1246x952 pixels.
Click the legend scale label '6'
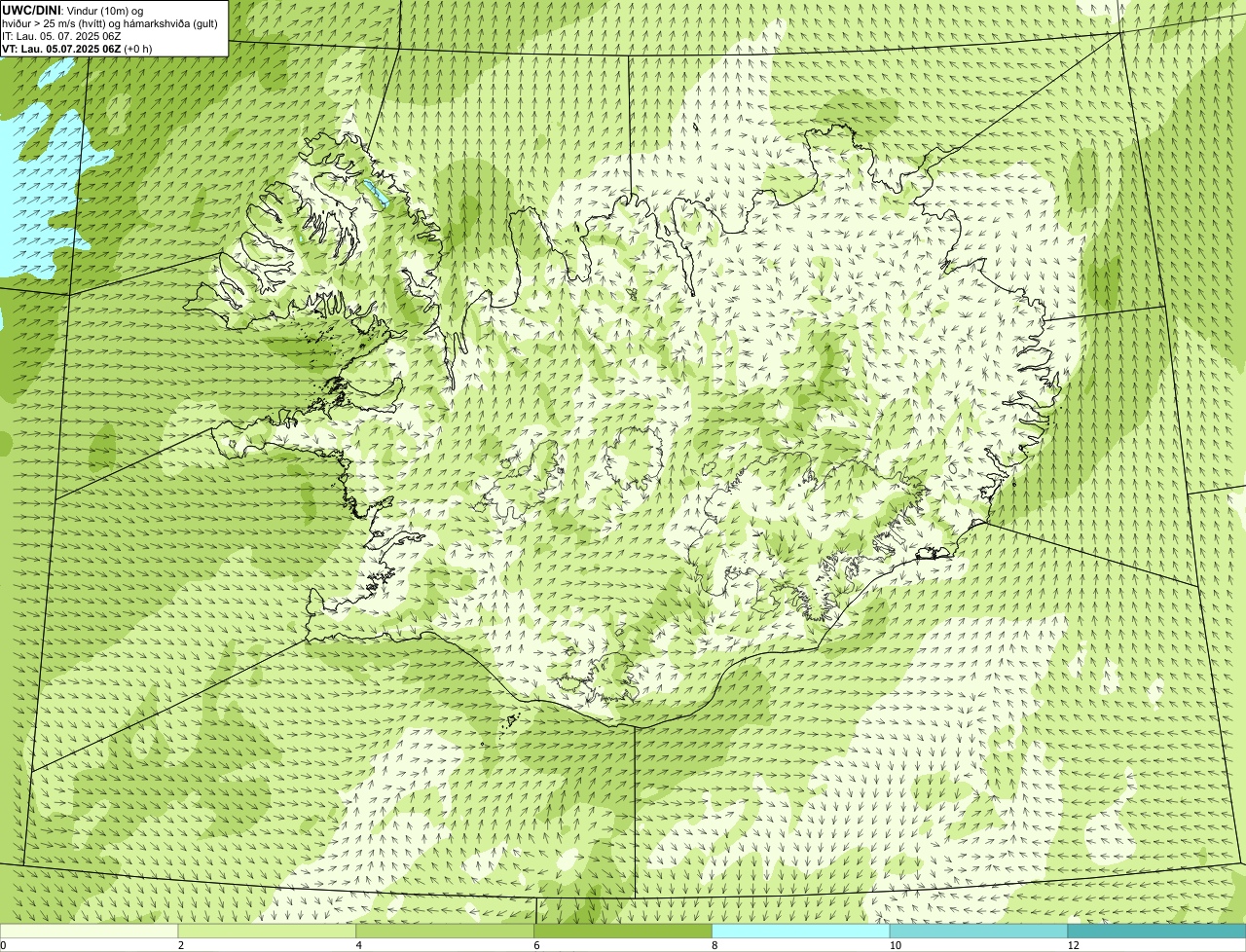pyautogui.click(x=537, y=945)
